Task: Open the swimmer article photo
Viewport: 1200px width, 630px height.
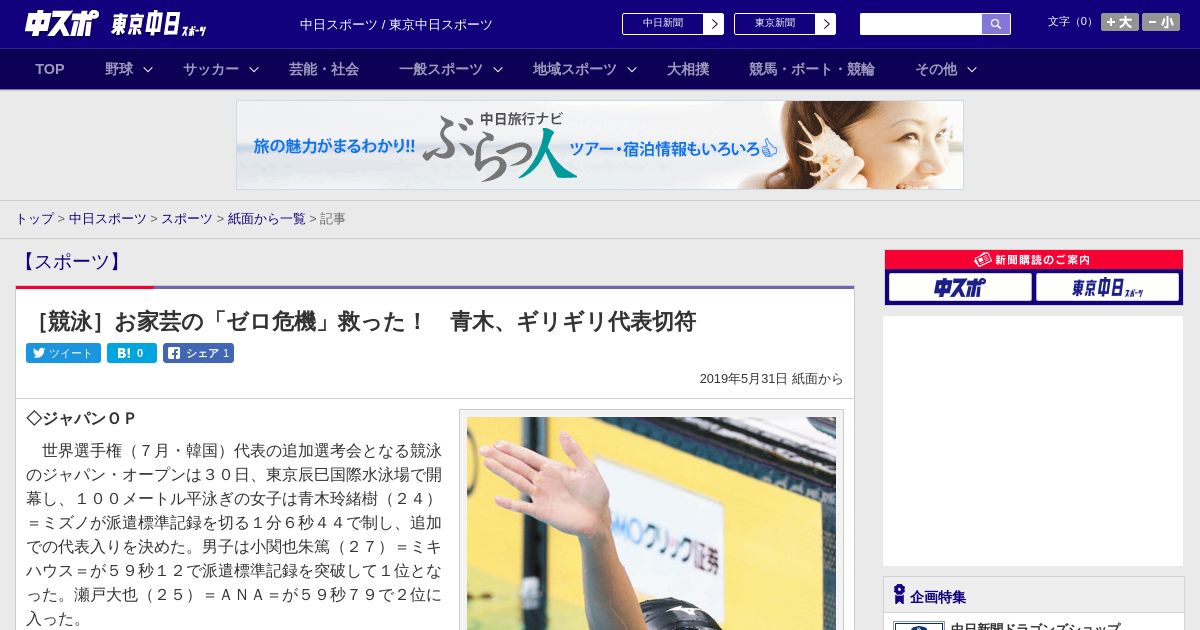Action: (651, 523)
